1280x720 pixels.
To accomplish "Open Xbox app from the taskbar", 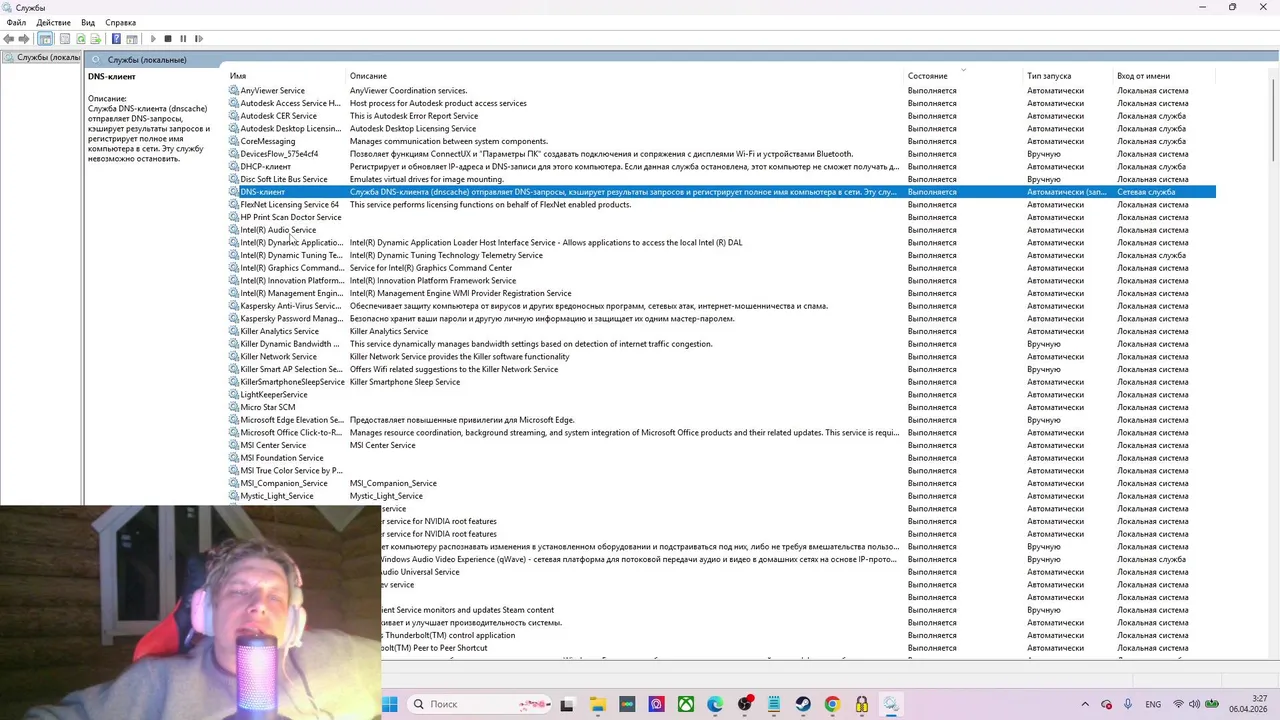I will (x=686, y=704).
